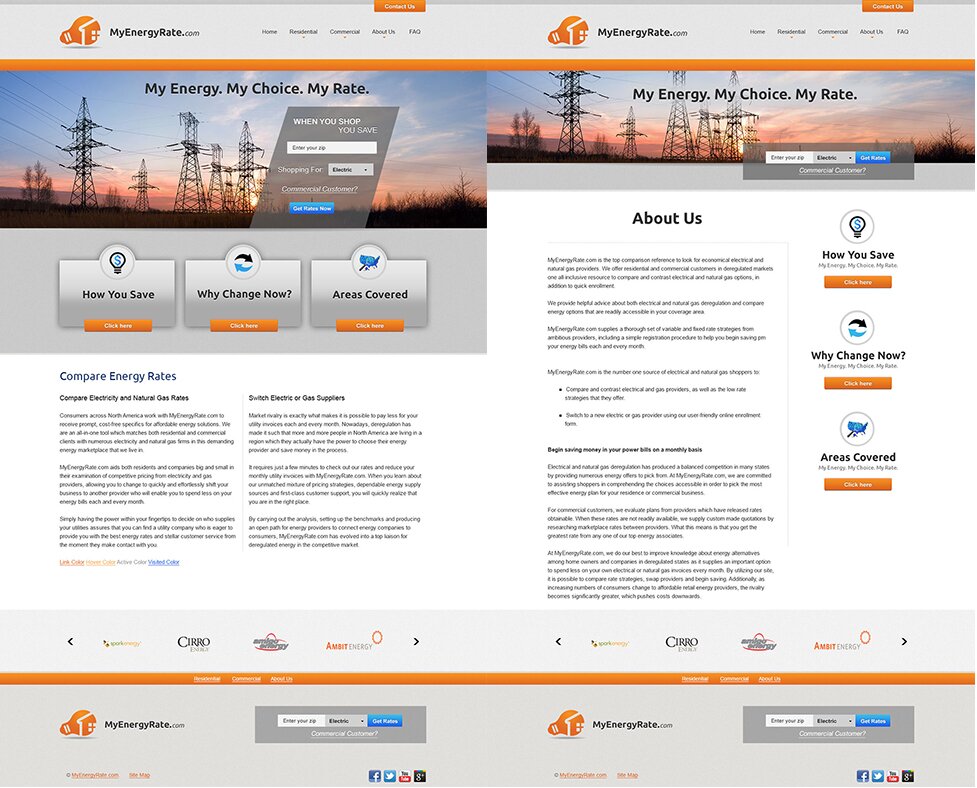Open the Shopping For Electric dropdown
The width and height of the screenshot is (977, 788).
pyautogui.click(x=351, y=170)
